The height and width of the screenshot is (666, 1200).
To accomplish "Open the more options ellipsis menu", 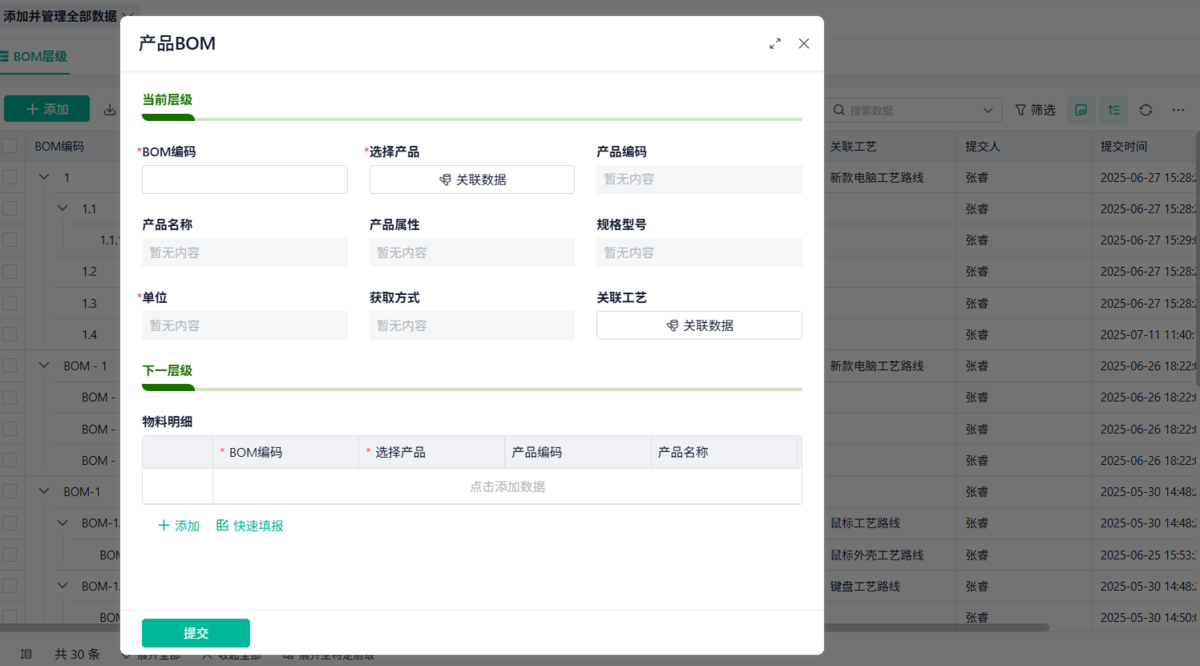I will 1179,110.
